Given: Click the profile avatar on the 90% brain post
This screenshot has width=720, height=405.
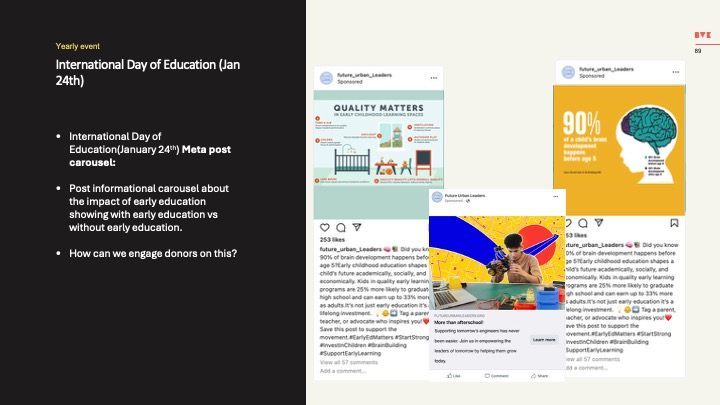Looking at the screenshot, I should coord(568,72).
